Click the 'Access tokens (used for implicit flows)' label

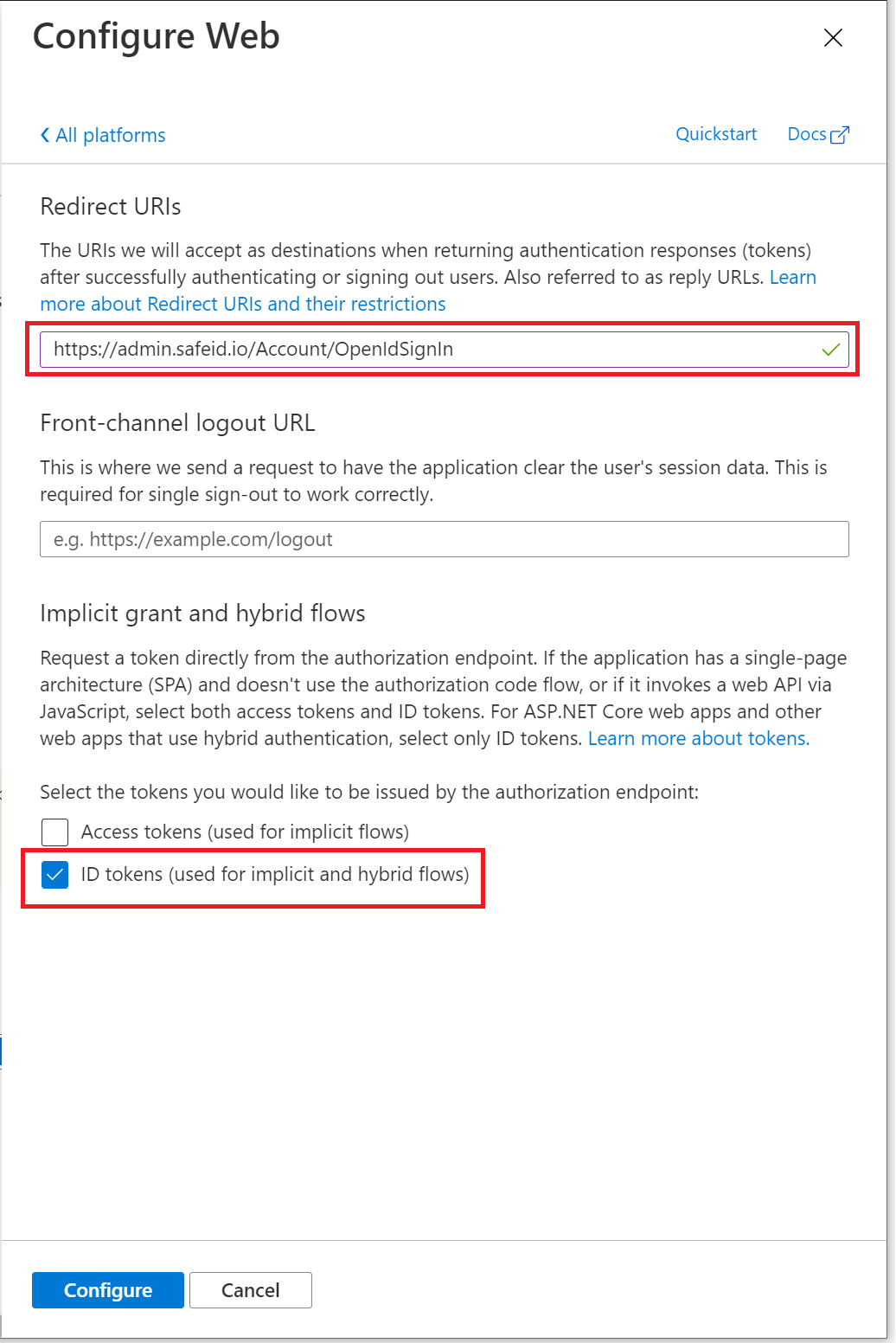click(x=245, y=832)
